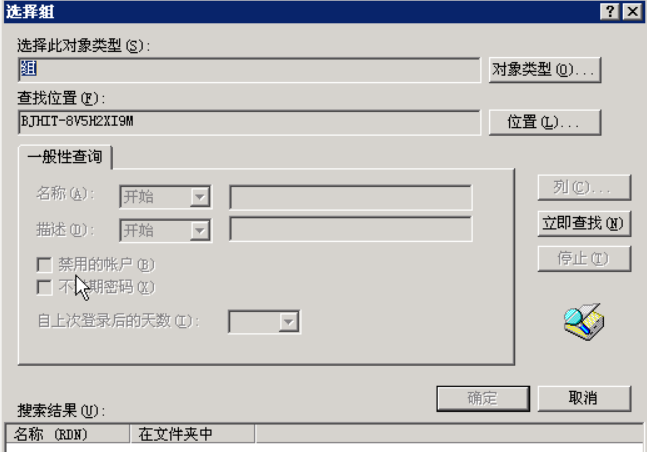Click the help question mark button

click(x=609, y=12)
